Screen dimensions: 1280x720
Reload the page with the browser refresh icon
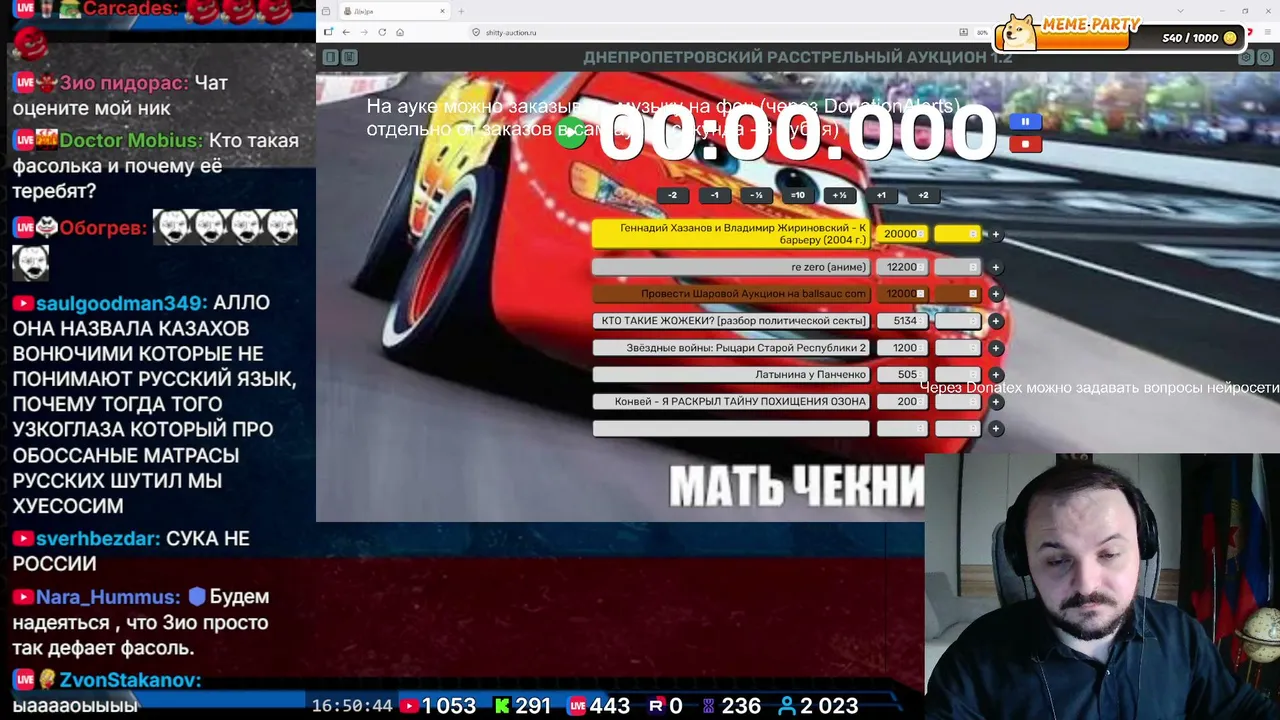click(x=382, y=32)
